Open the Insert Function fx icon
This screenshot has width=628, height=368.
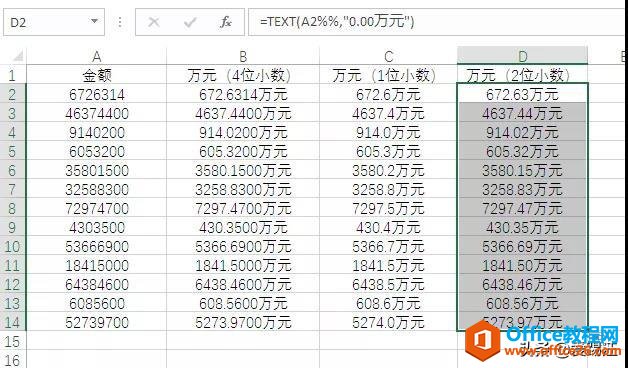[x=225, y=22]
